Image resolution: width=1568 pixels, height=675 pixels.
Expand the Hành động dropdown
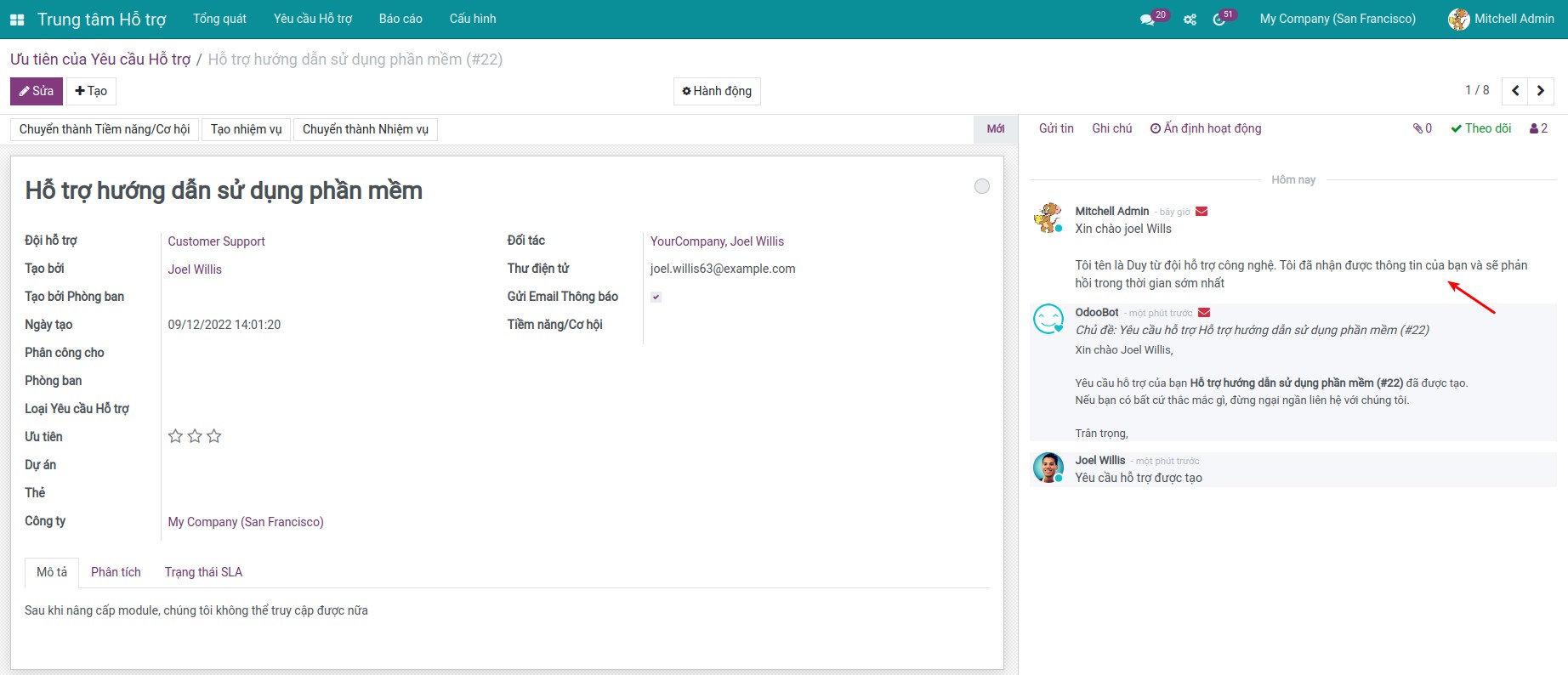717,91
